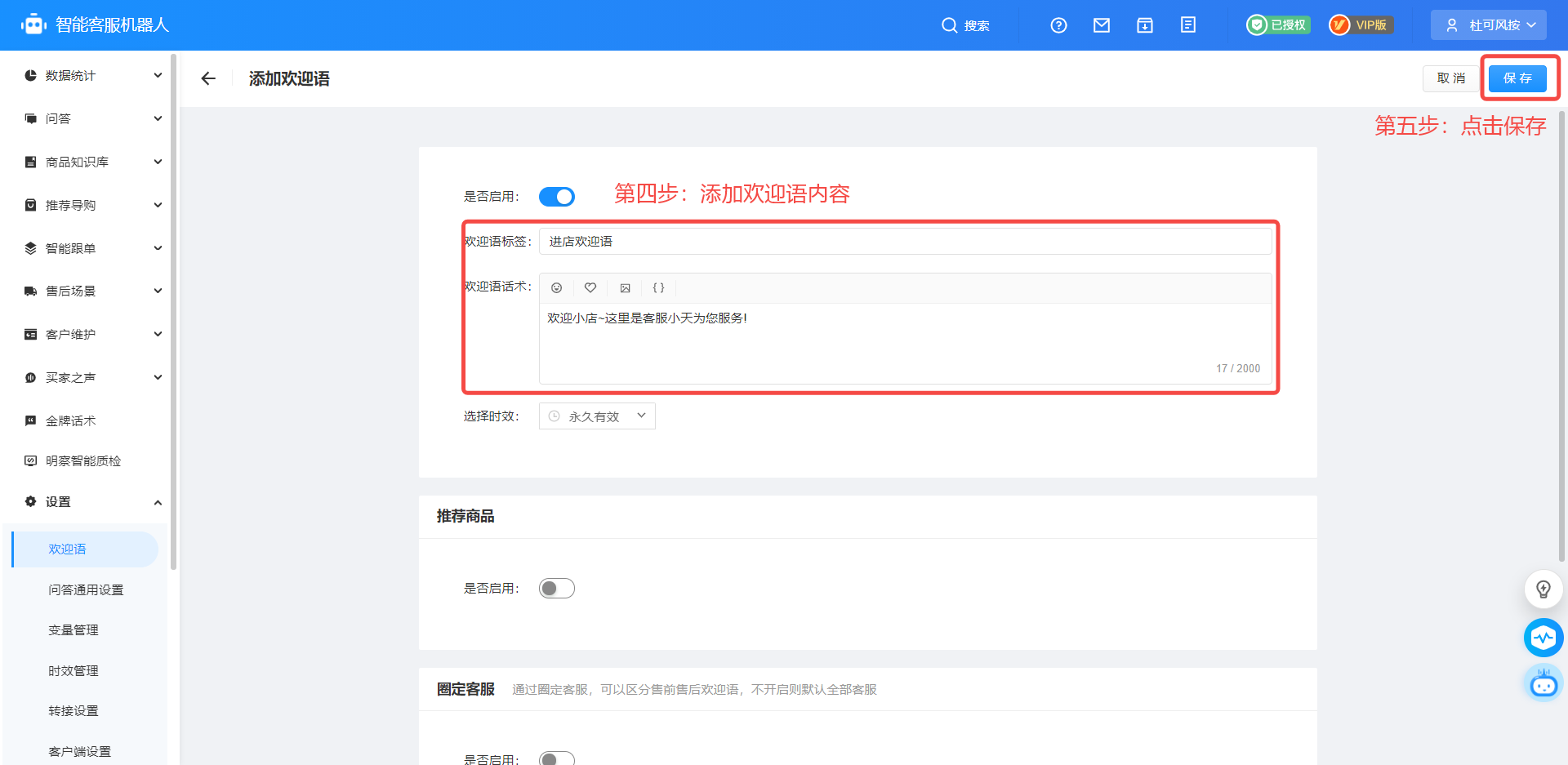Open 明察智能质检 in the sidebar
Viewport: 1568px width, 765px height.
click(83, 461)
